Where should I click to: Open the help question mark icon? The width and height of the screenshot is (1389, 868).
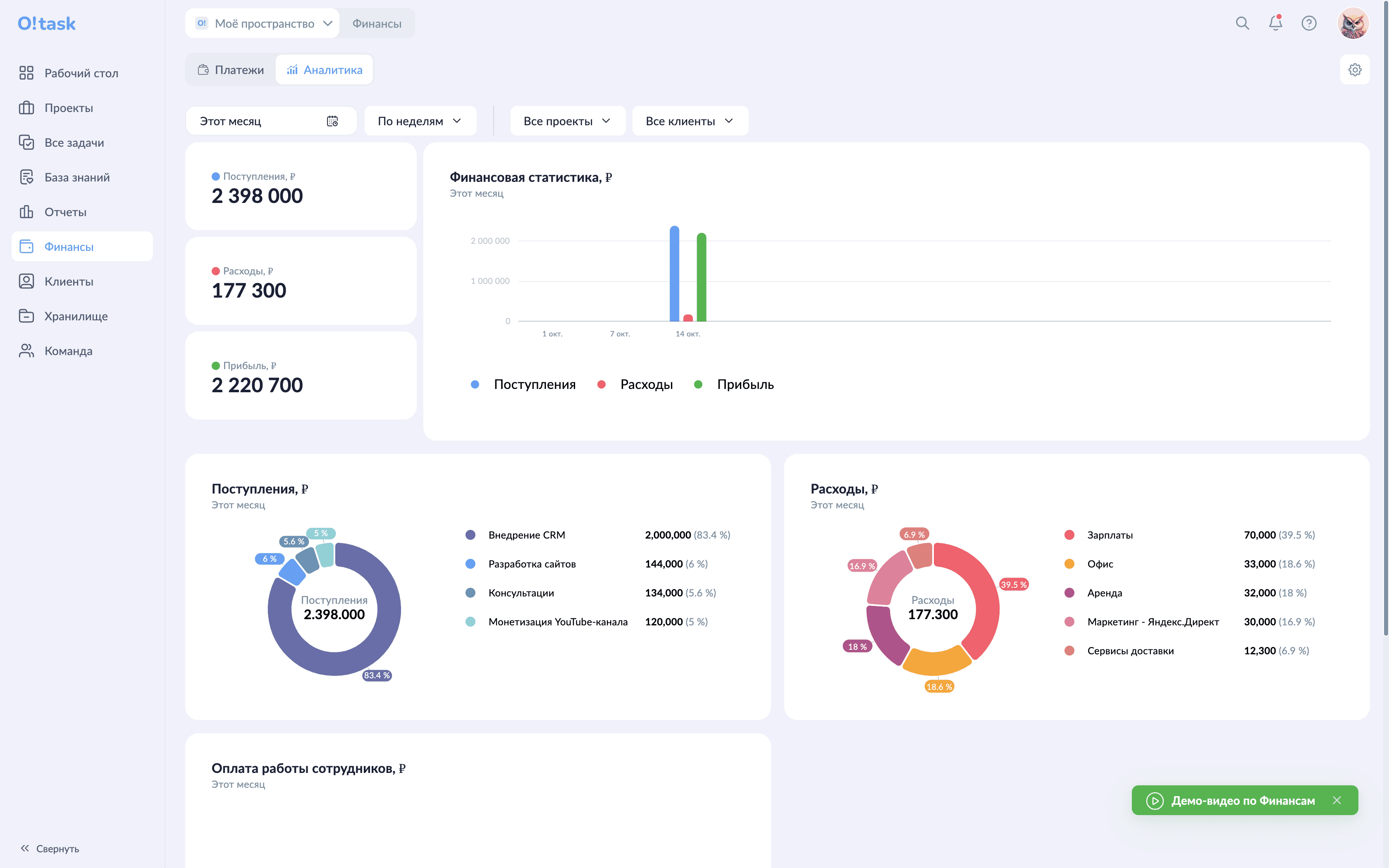(1309, 24)
